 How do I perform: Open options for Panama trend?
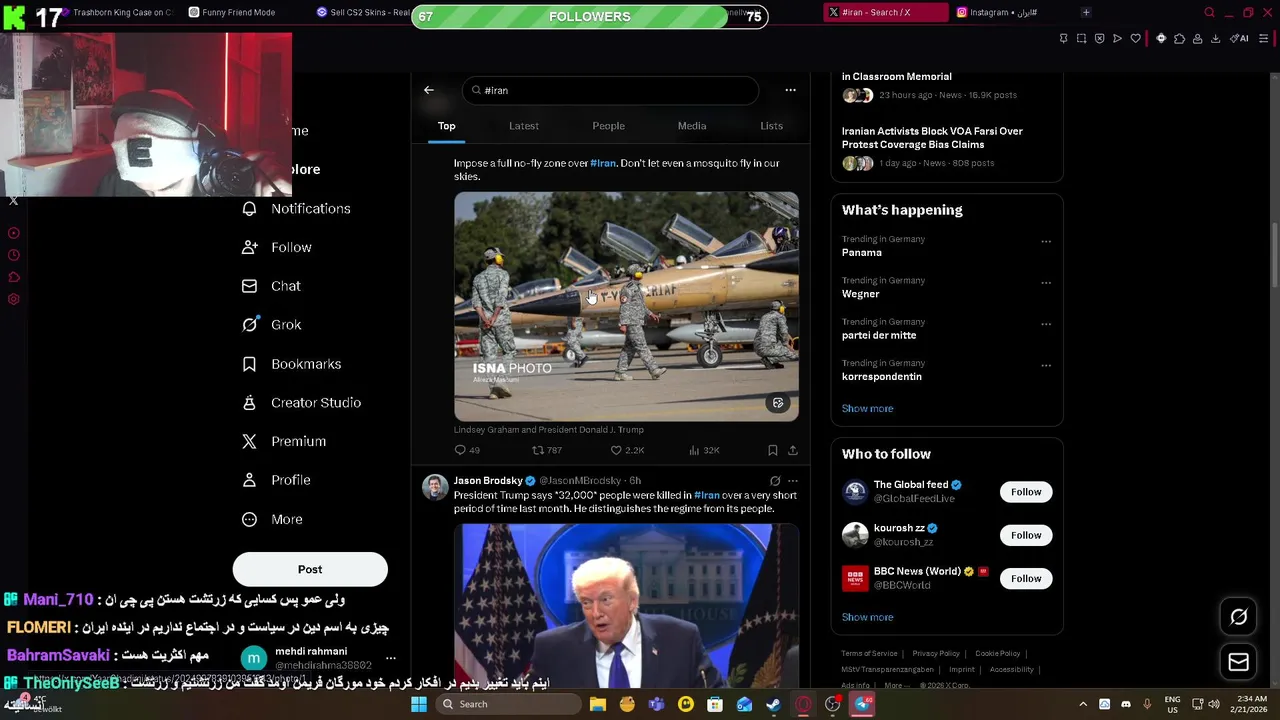pyautogui.click(x=1046, y=241)
